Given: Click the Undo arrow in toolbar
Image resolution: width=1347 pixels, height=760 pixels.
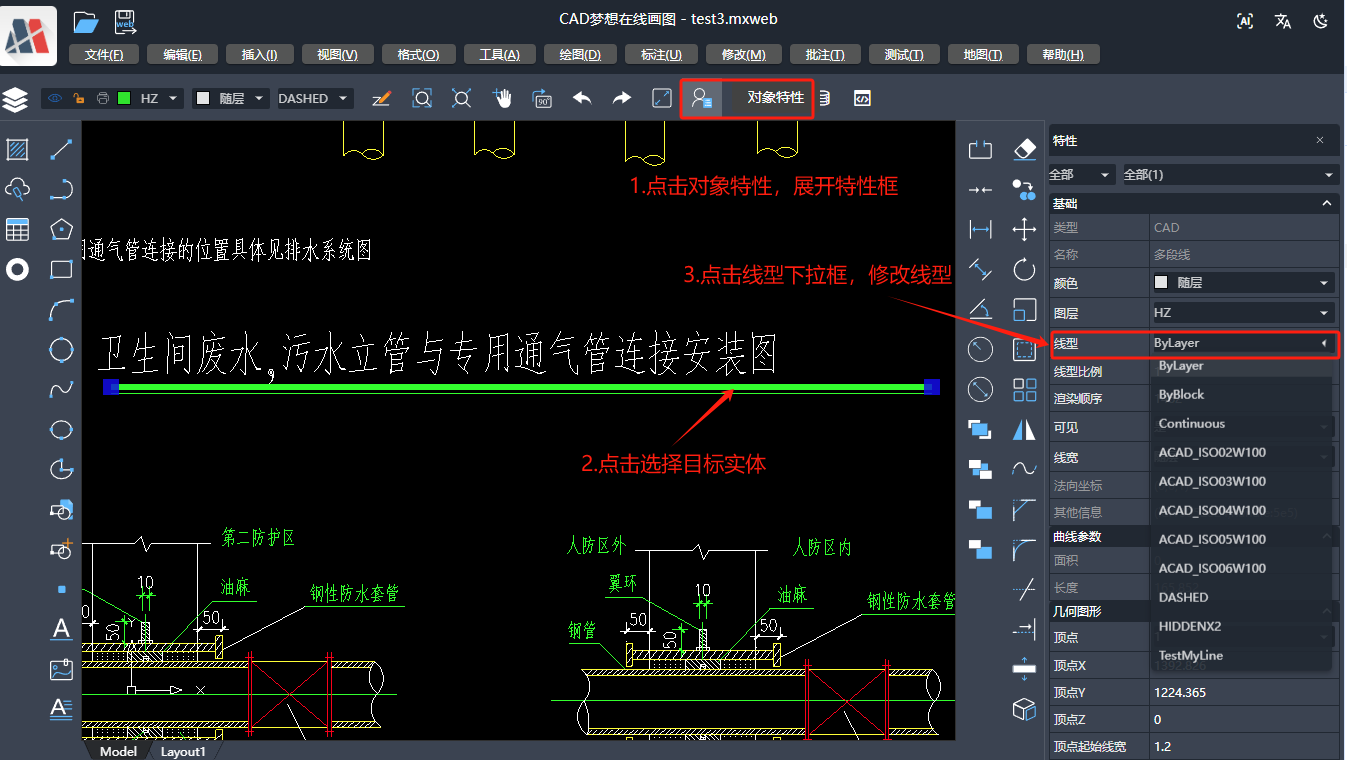Looking at the screenshot, I should (x=582, y=98).
